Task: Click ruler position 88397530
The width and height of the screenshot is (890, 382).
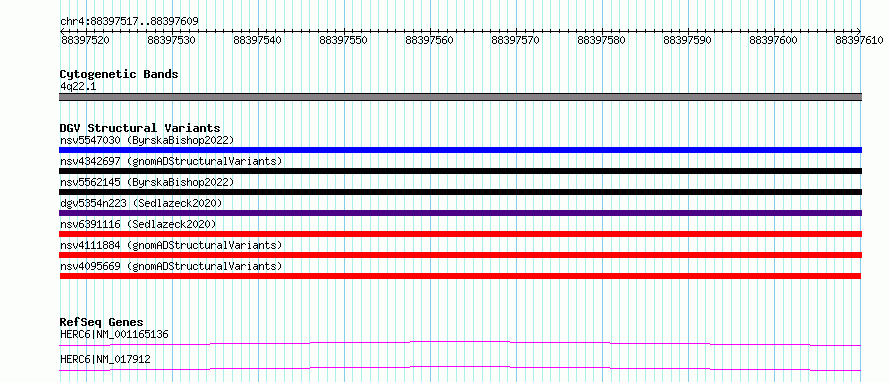Action: click(171, 40)
